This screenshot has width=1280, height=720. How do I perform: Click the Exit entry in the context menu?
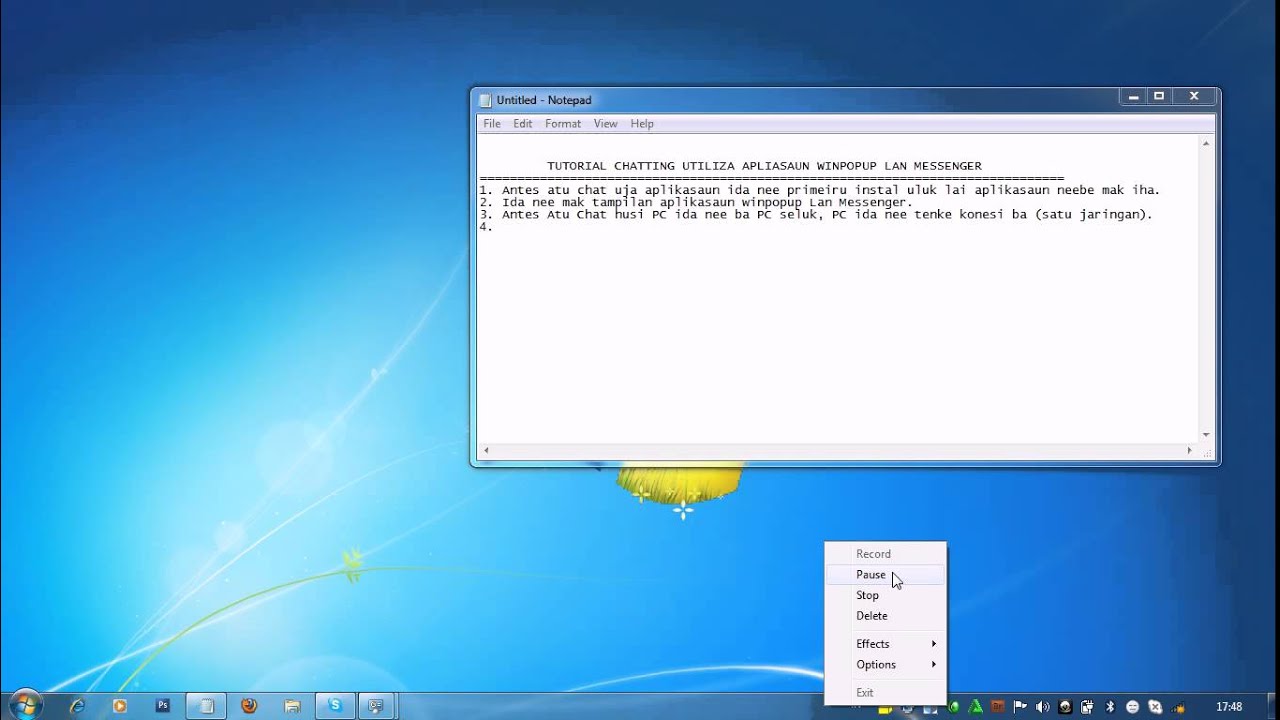tap(885, 693)
